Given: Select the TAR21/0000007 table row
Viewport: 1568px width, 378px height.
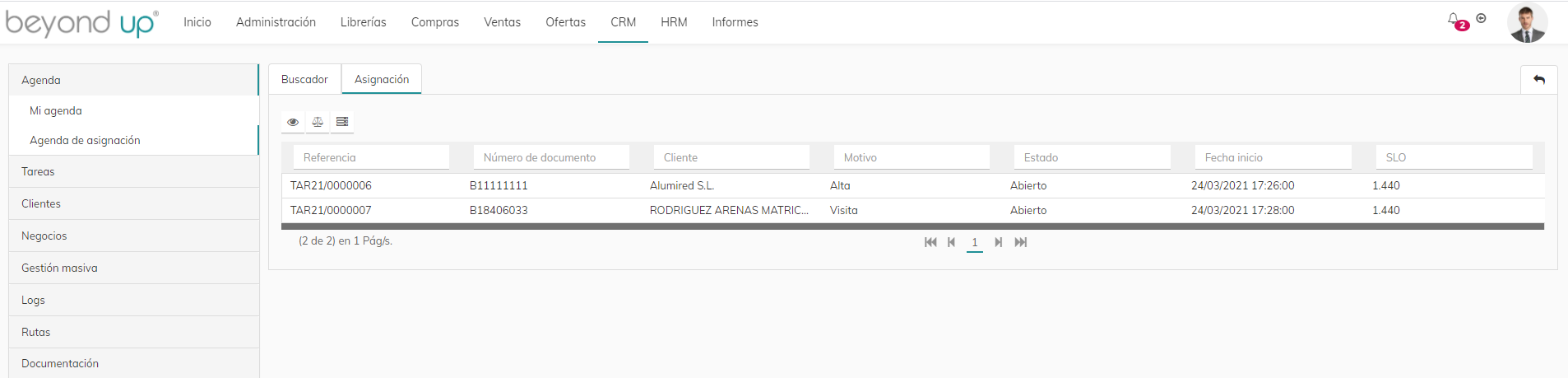Looking at the screenshot, I should 912,210.
